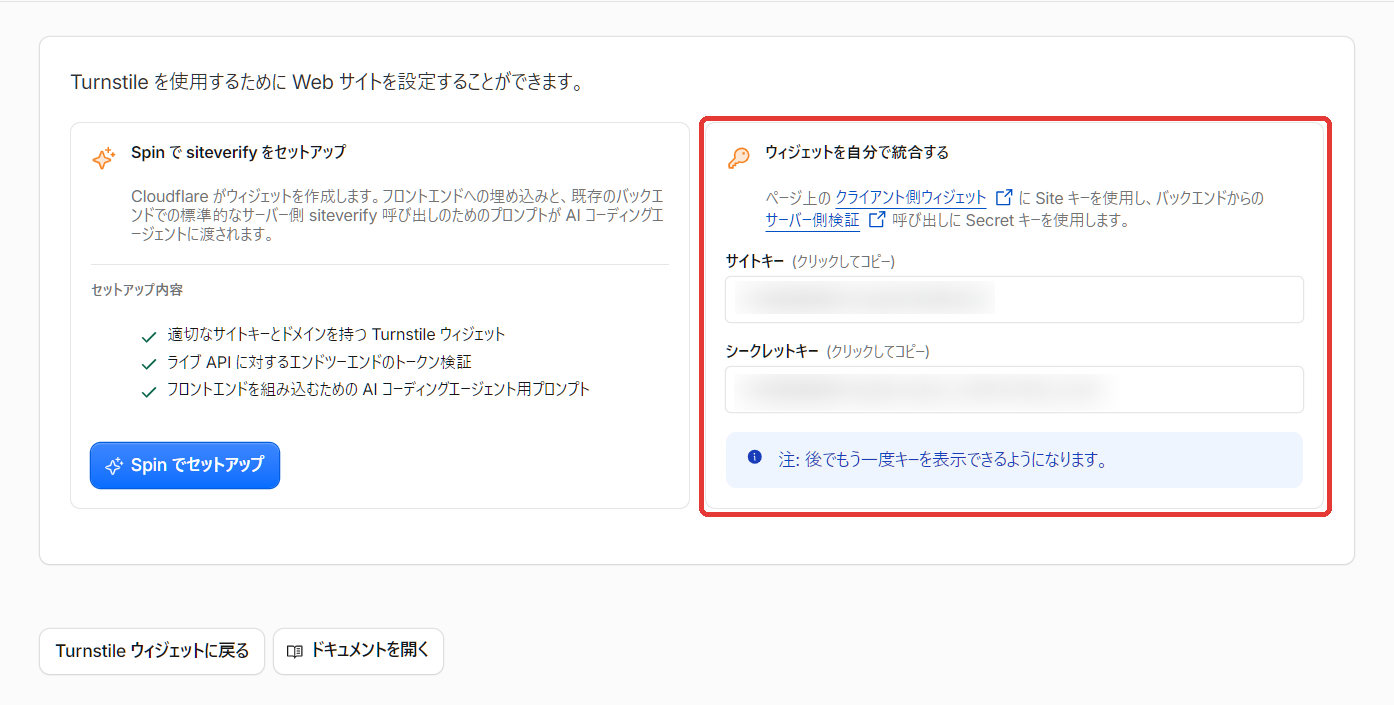1394x705 pixels.
Task: Click the intro text Turnstile を使用するために Web サイトを設定
Action: [x=327, y=82]
